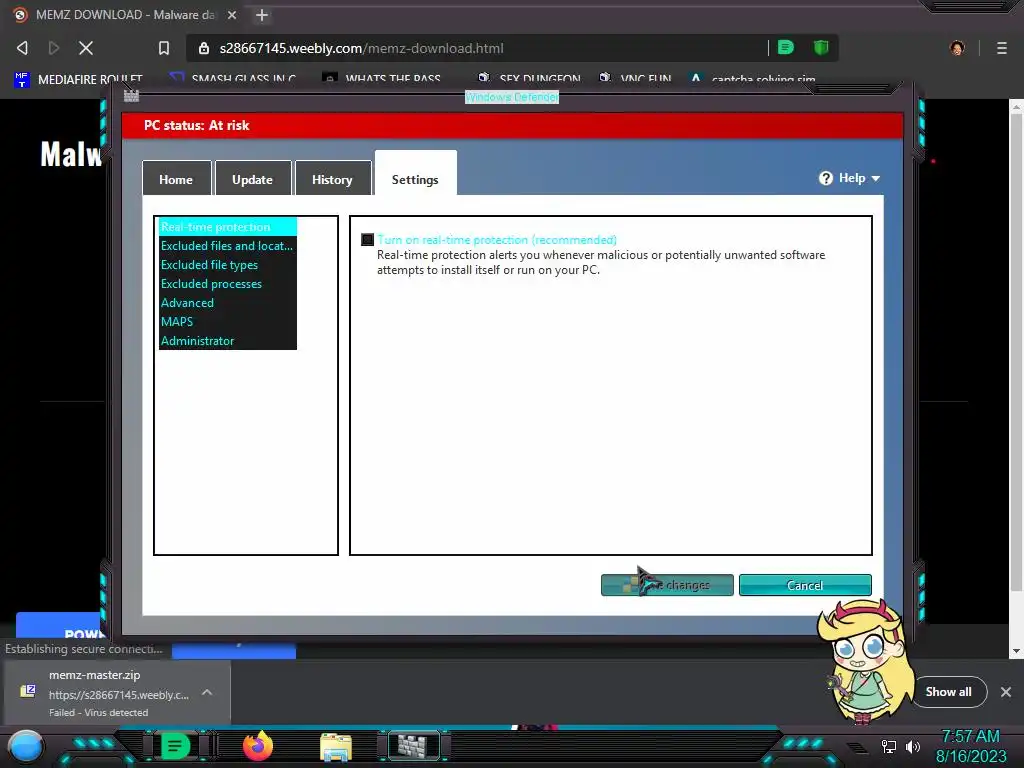Open the green chat extension icon in address bar
Image resolution: width=1024 pixels, height=768 pixels.
(786, 47)
